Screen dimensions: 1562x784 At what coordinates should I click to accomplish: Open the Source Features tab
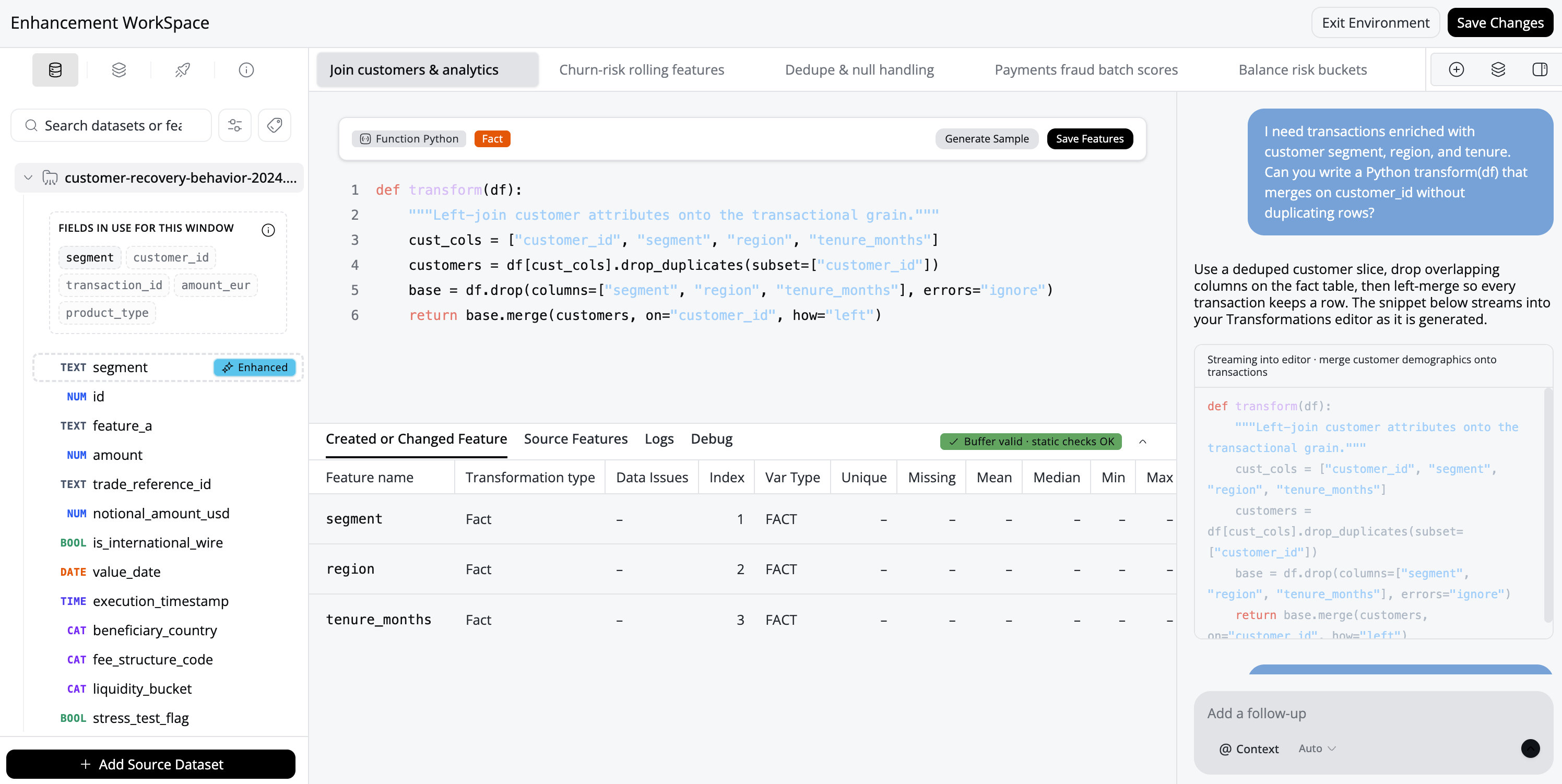click(575, 438)
